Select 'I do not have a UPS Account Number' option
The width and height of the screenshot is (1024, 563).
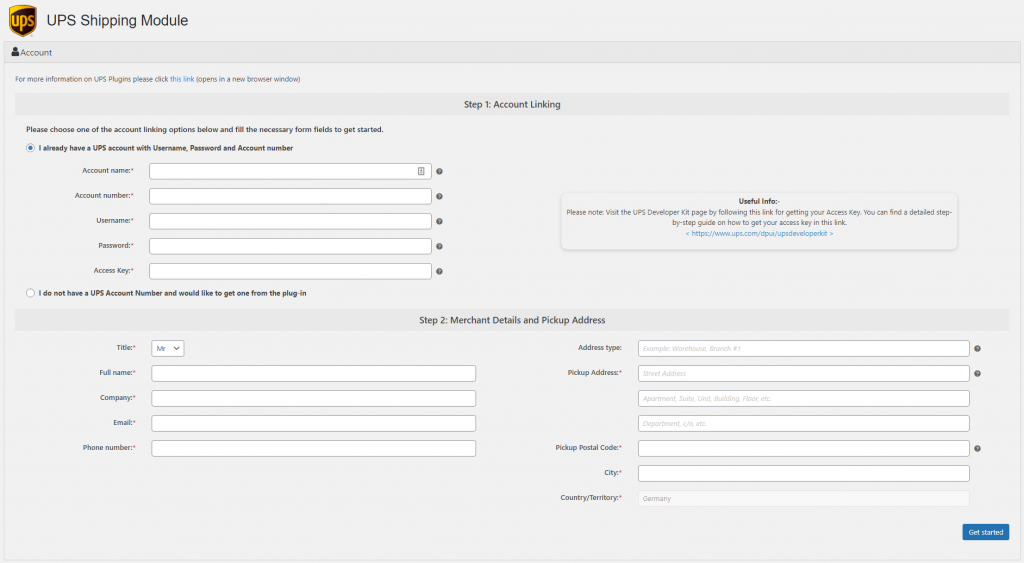30,293
